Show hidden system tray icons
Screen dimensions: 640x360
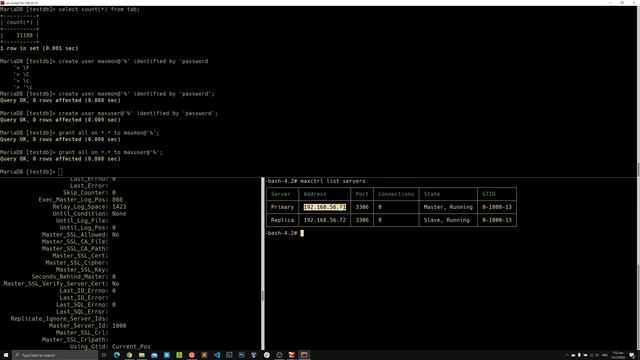pyautogui.click(x=567, y=355)
